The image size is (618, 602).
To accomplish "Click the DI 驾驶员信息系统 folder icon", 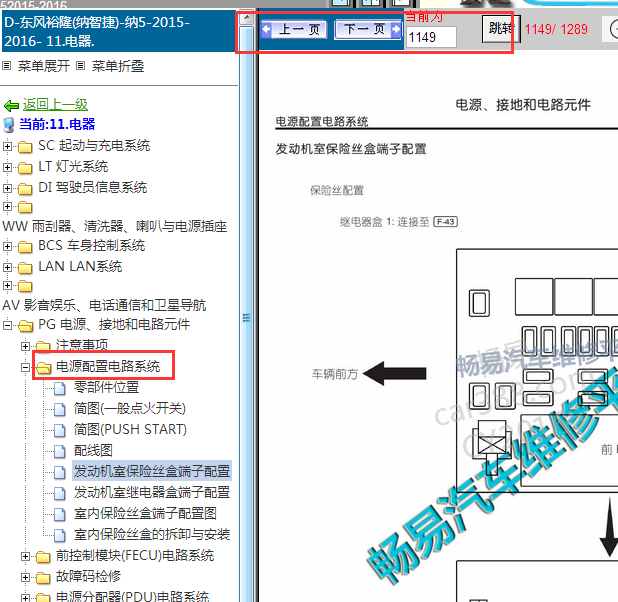I will click(x=25, y=189).
